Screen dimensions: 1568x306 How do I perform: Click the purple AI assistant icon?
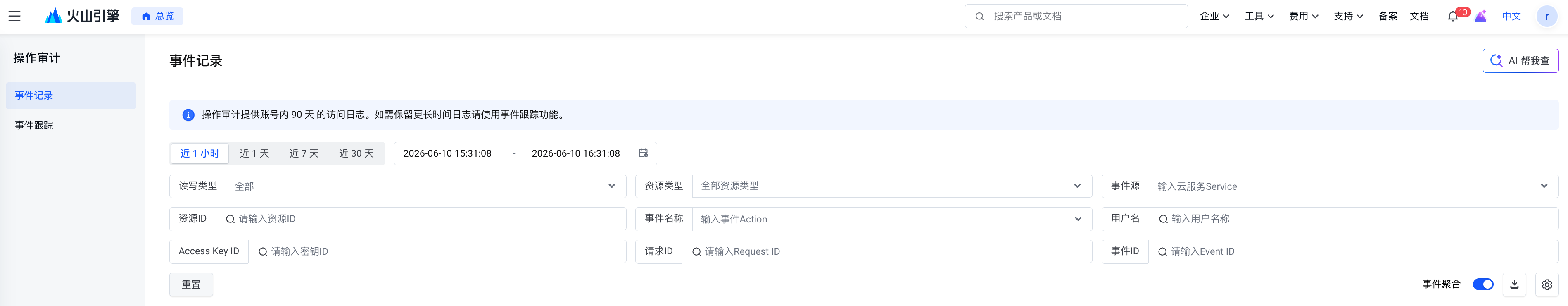(x=1481, y=17)
